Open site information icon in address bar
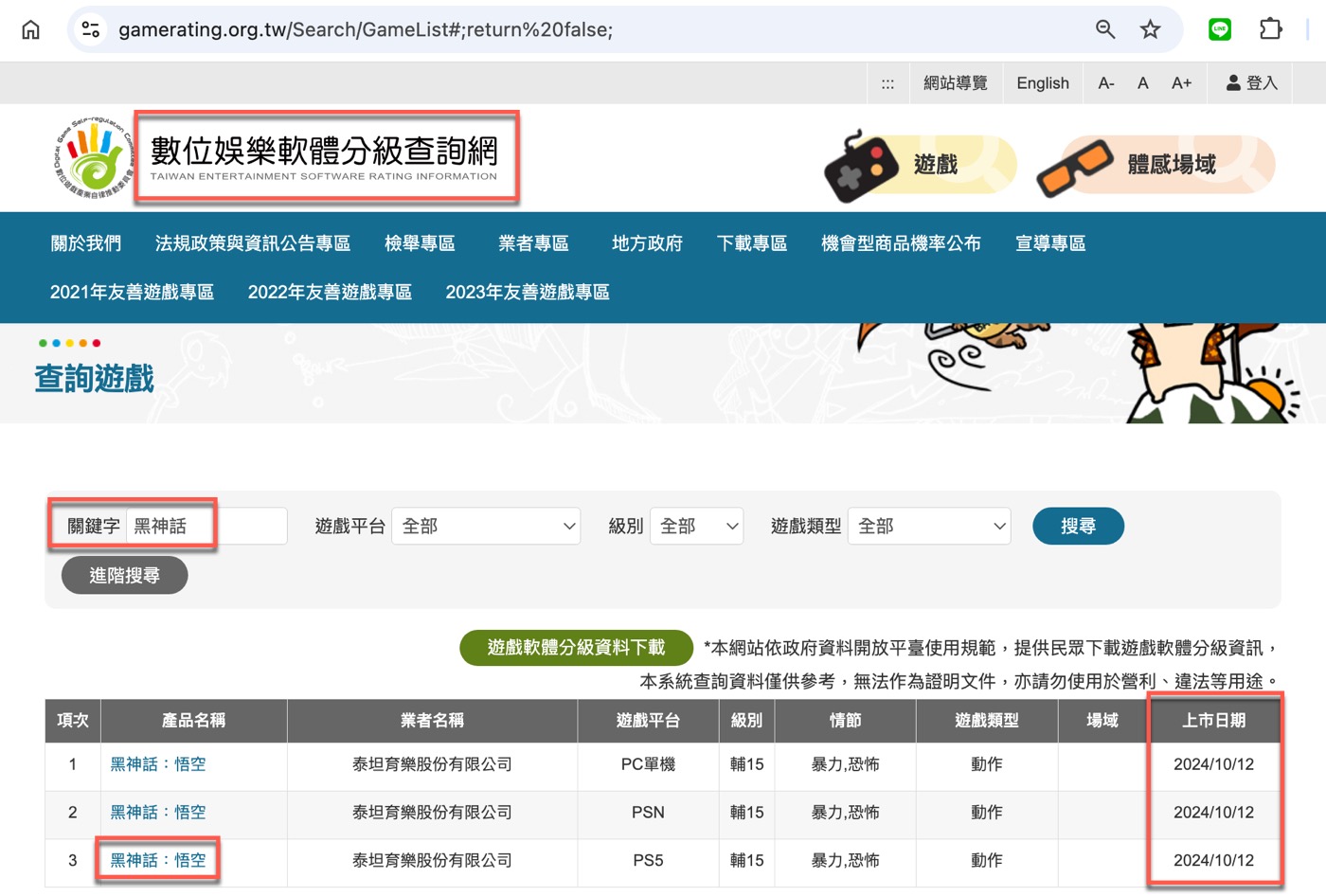Viewport: 1326px width, 896px height. [x=91, y=29]
